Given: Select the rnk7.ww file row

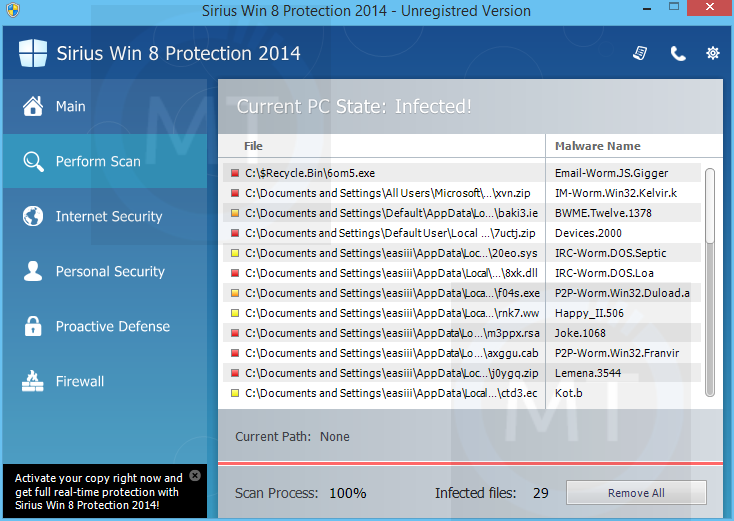Looking at the screenshot, I should point(461,313).
